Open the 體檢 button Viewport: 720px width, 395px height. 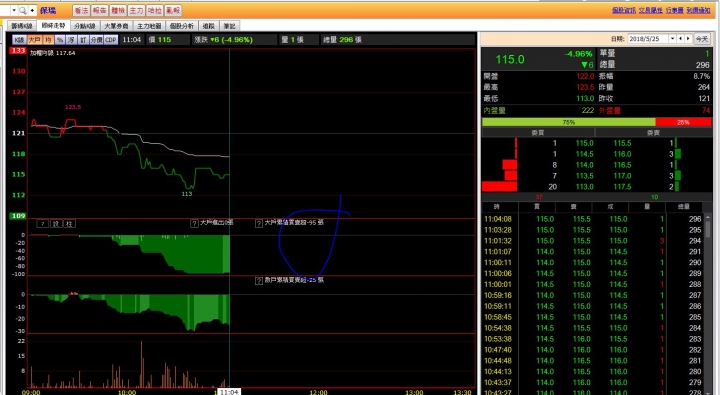(x=118, y=10)
